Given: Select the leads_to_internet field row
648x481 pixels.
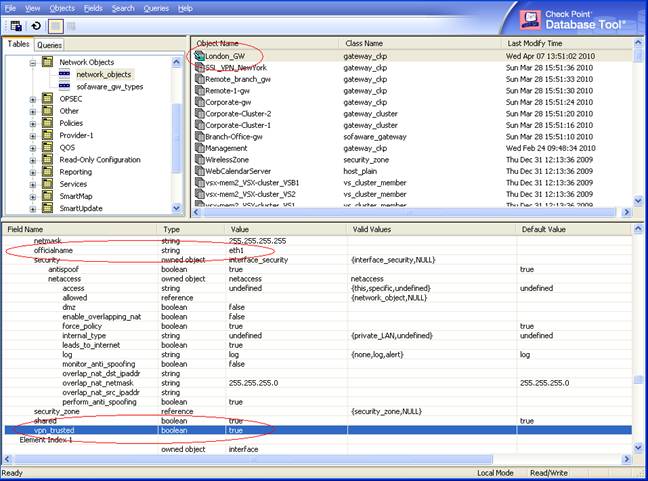Looking at the screenshot, I should pos(318,345).
